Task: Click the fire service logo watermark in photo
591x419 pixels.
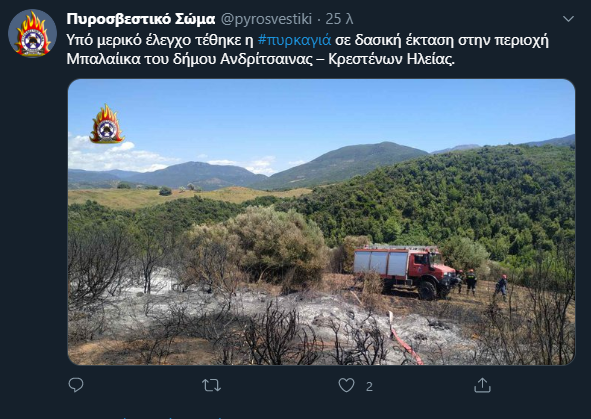Action: pos(107,124)
